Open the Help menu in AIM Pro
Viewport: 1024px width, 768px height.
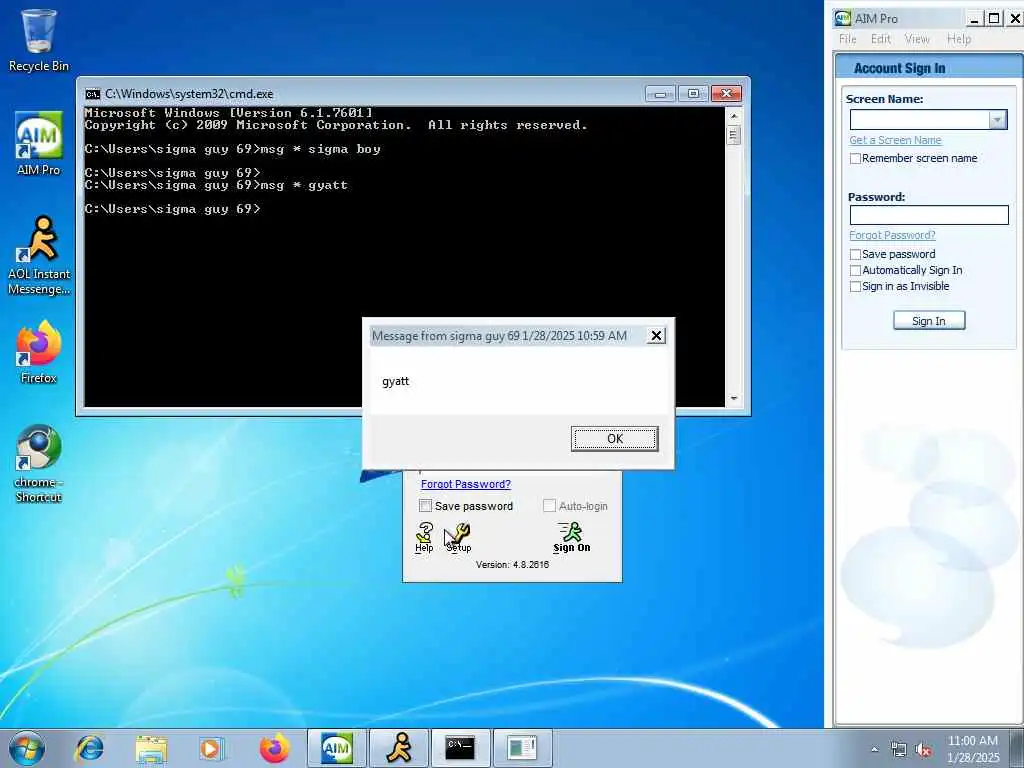(x=959, y=39)
